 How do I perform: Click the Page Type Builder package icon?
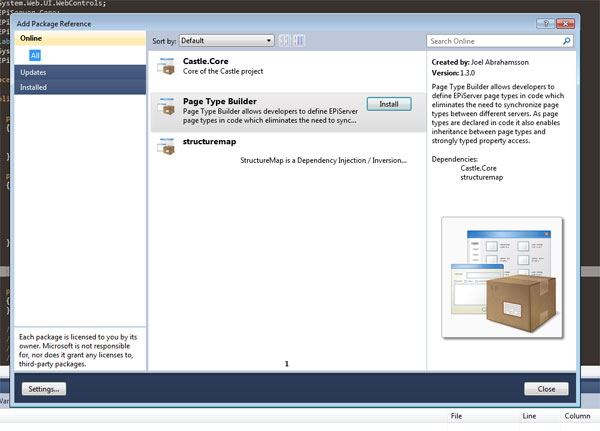tap(166, 106)
